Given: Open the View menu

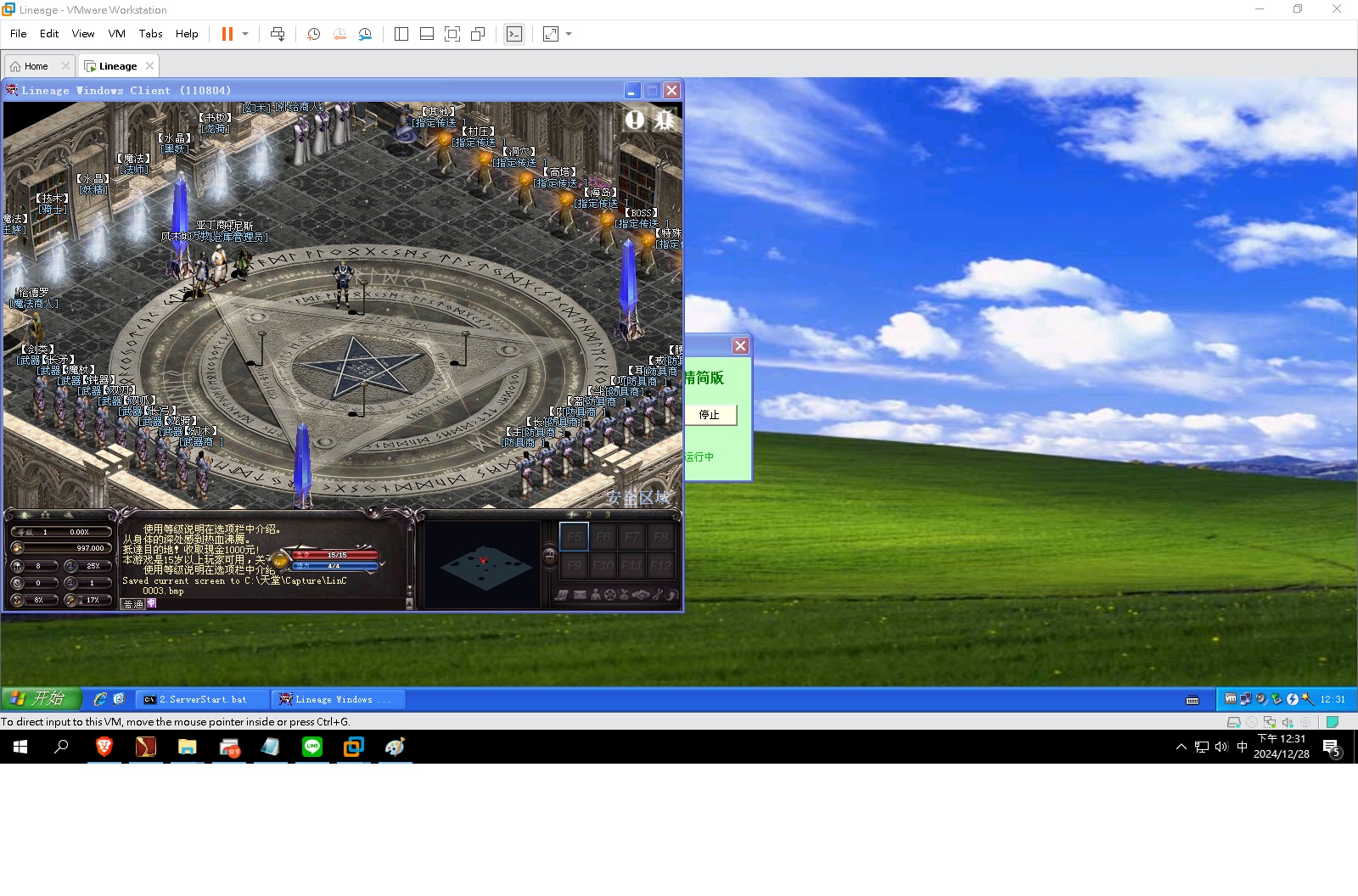Looking at the screenshot, I should coord(83,34).
